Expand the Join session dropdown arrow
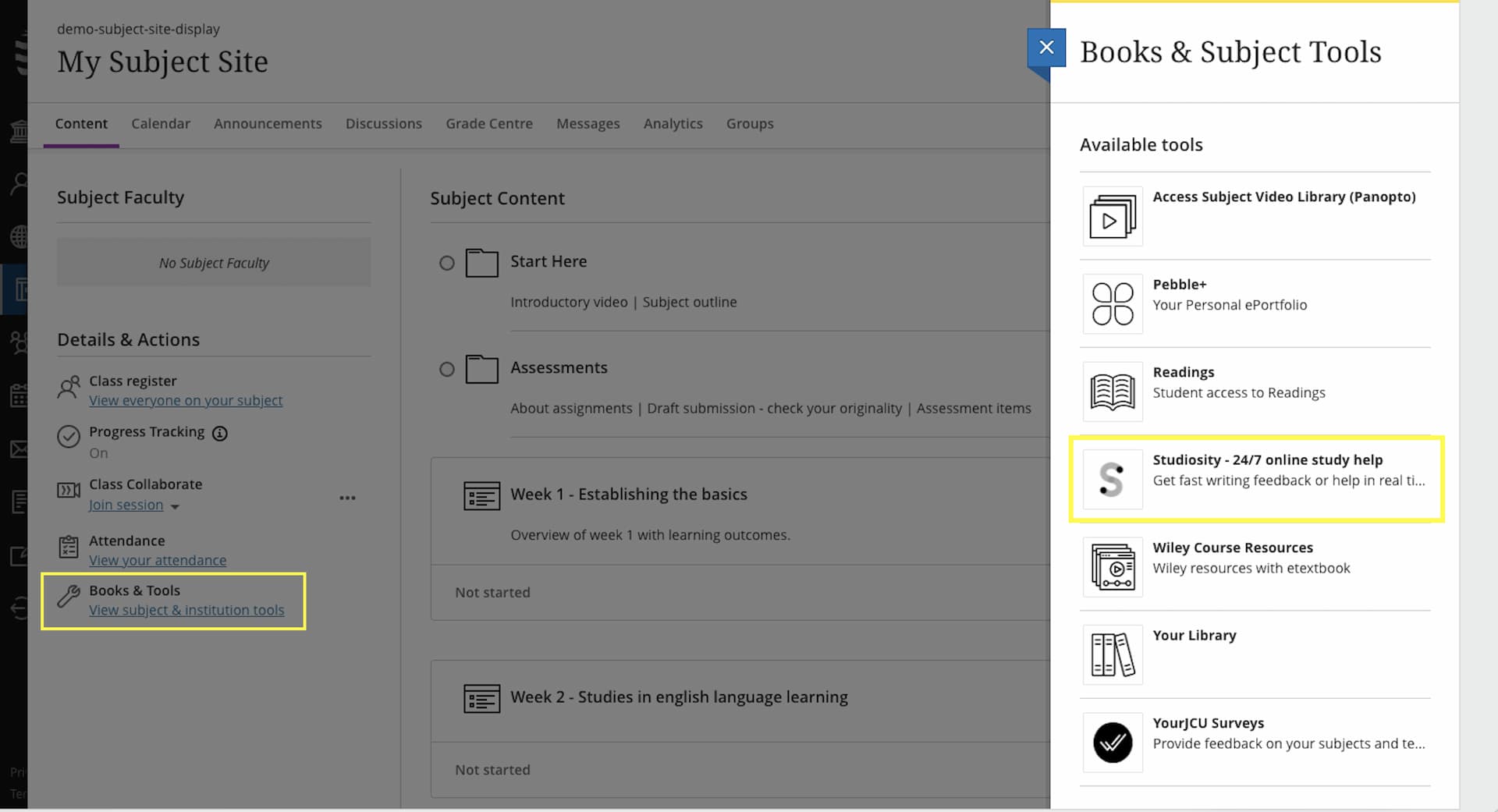The height and width of the screenshot is (812, 1498). click(x=175, y=507)
